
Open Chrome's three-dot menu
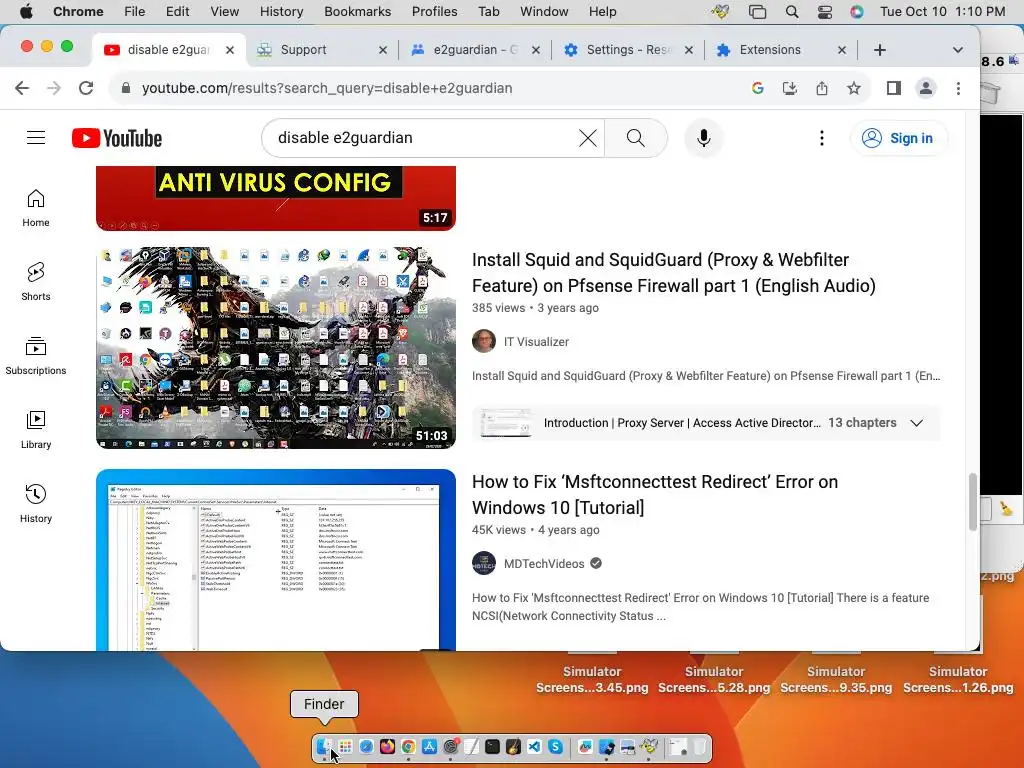pos(958,88)
